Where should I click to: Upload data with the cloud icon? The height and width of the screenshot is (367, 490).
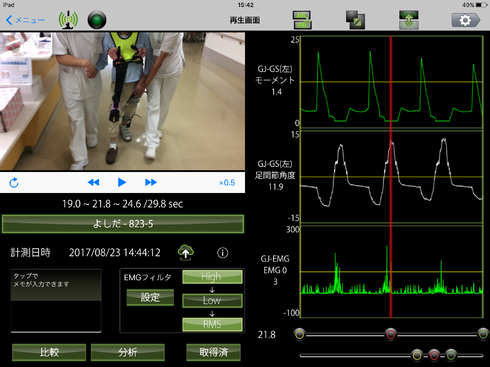pyautogui.click(x=186, y=252)
